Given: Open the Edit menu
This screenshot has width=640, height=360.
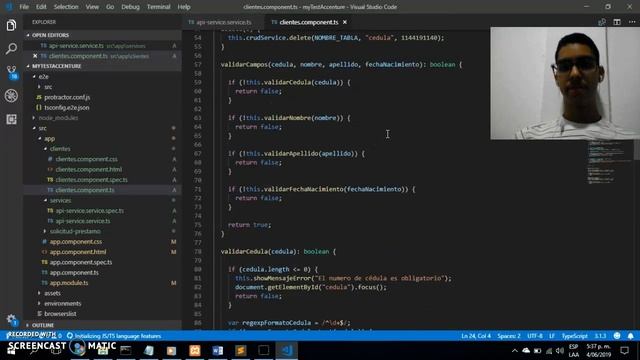Looking at the screenshot, I should 41,7.
